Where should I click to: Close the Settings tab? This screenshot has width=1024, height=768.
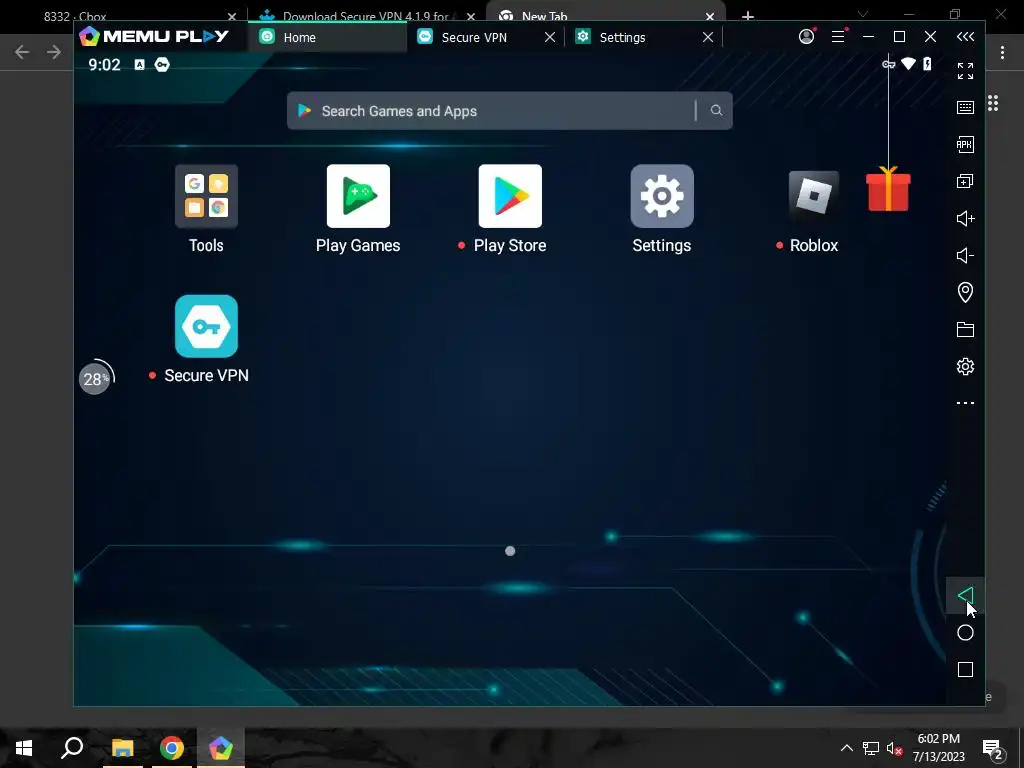(x=708, y=37)
